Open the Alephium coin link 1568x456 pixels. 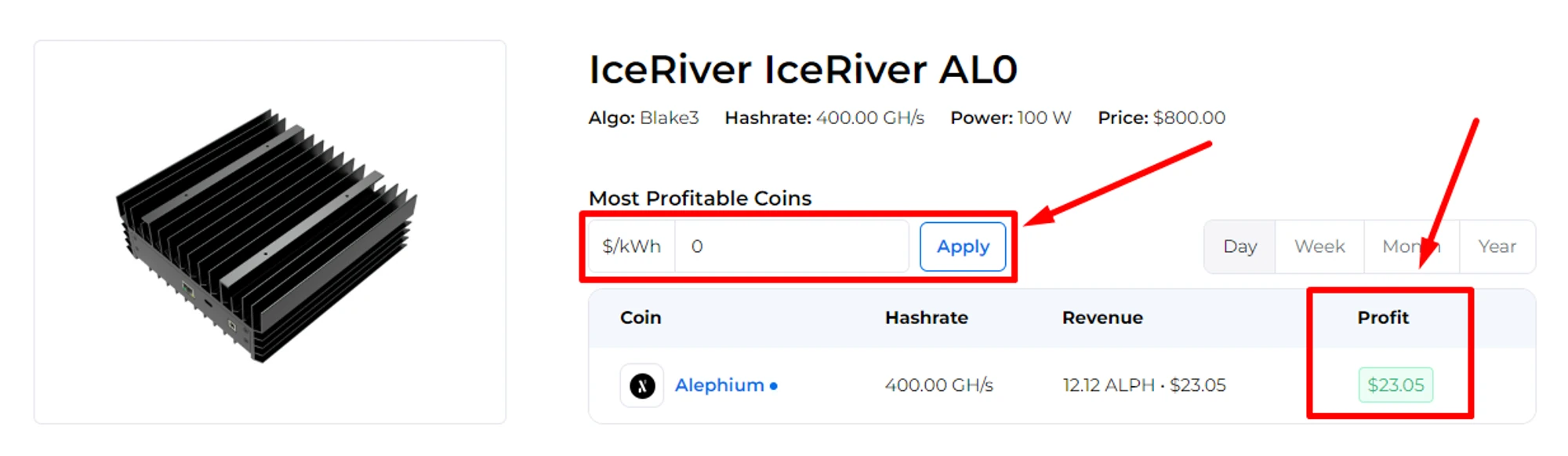point(719,385)
